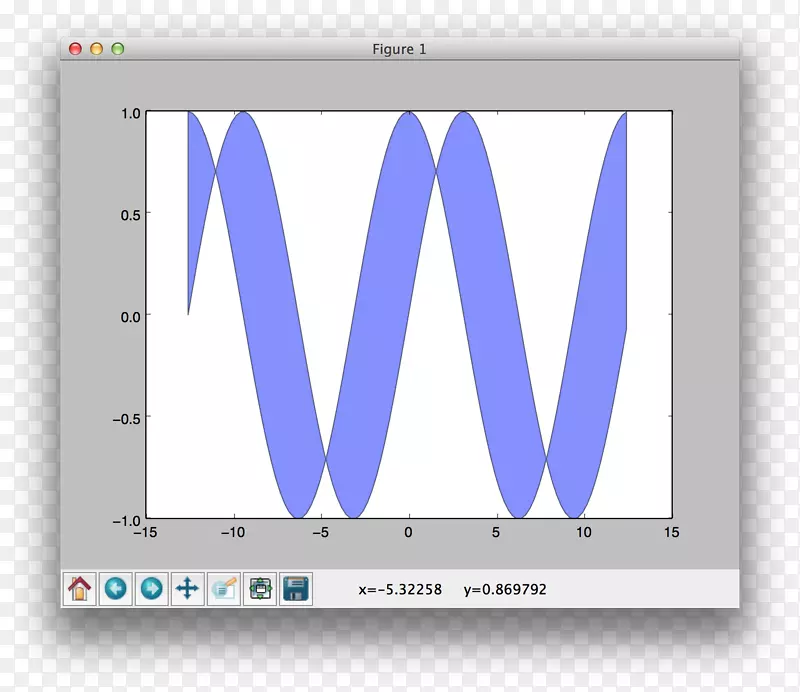800x692 pixels.
Task: Expand the window with the green zoom button
Action: click(119, 48)
